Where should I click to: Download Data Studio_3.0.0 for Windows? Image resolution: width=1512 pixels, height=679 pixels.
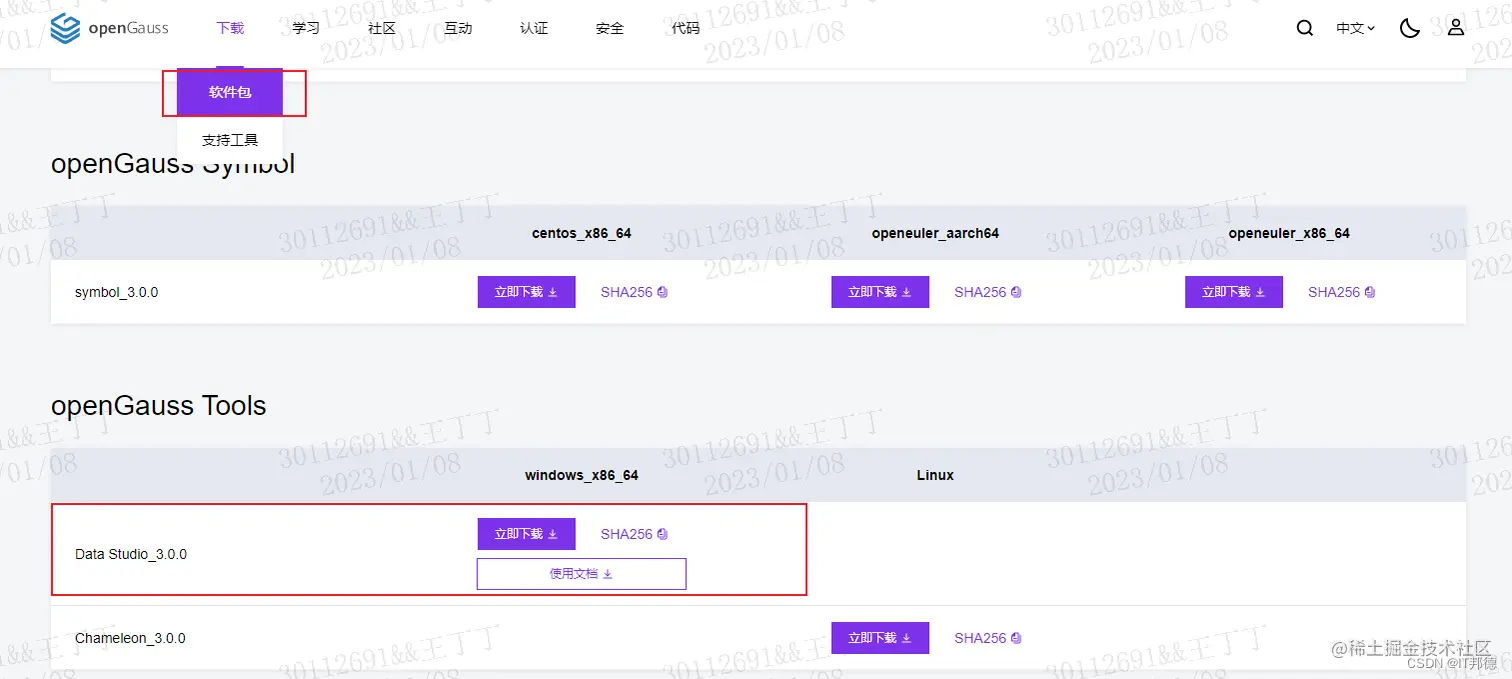point(527,534)
